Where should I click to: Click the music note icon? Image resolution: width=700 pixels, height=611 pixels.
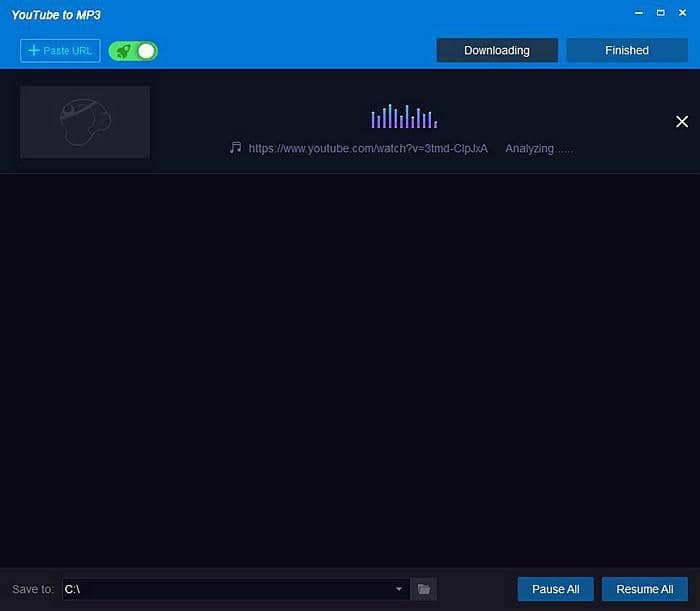point(236,147)
